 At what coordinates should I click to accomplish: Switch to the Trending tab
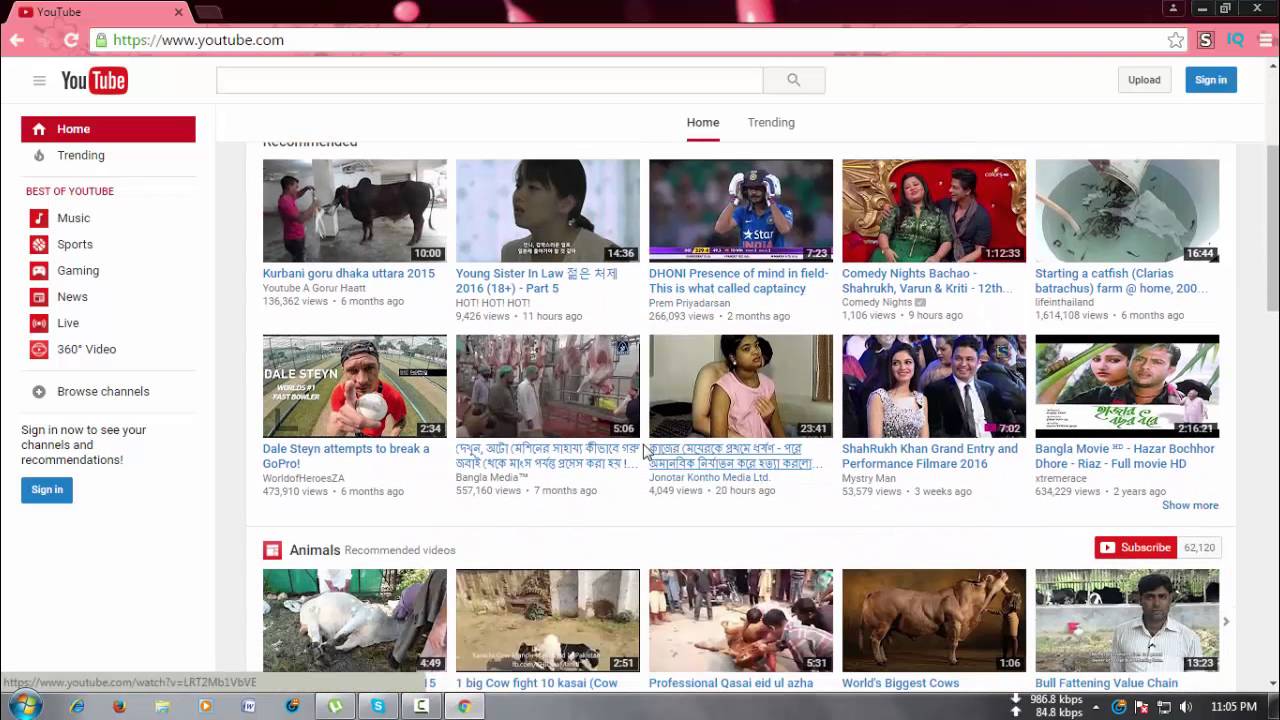point(771,122)
